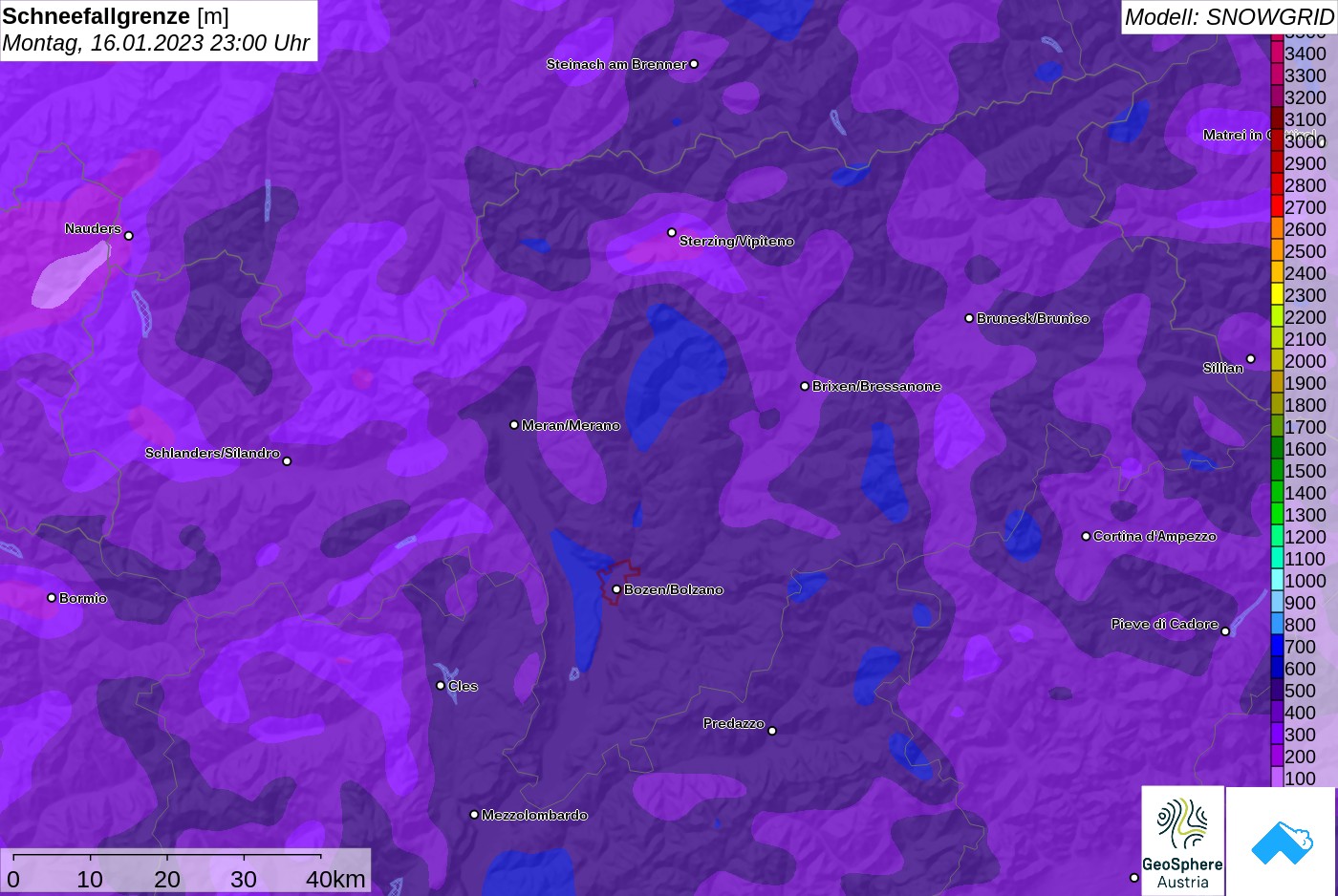Click the Sillian city marker dot
The width and height of the screenshot is (1338, 896).
click(x=1250, y=359)
